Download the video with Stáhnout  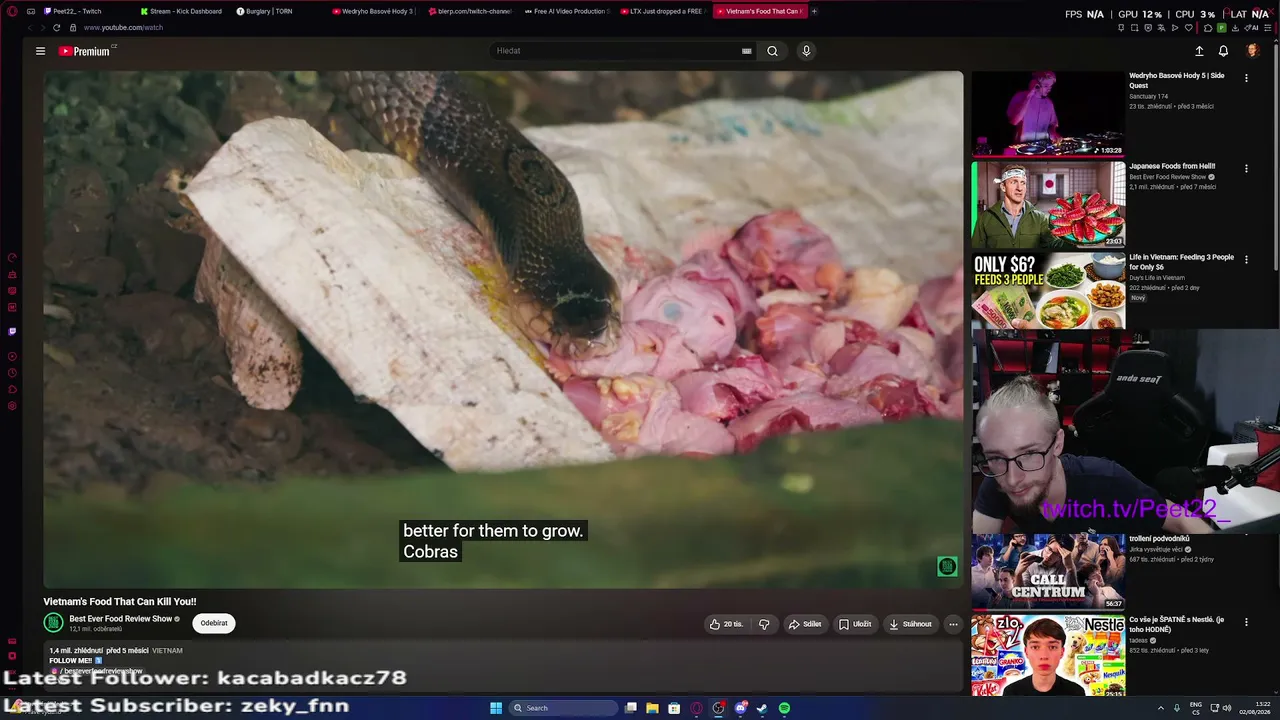pyautogui.click(x=910, y=624)
